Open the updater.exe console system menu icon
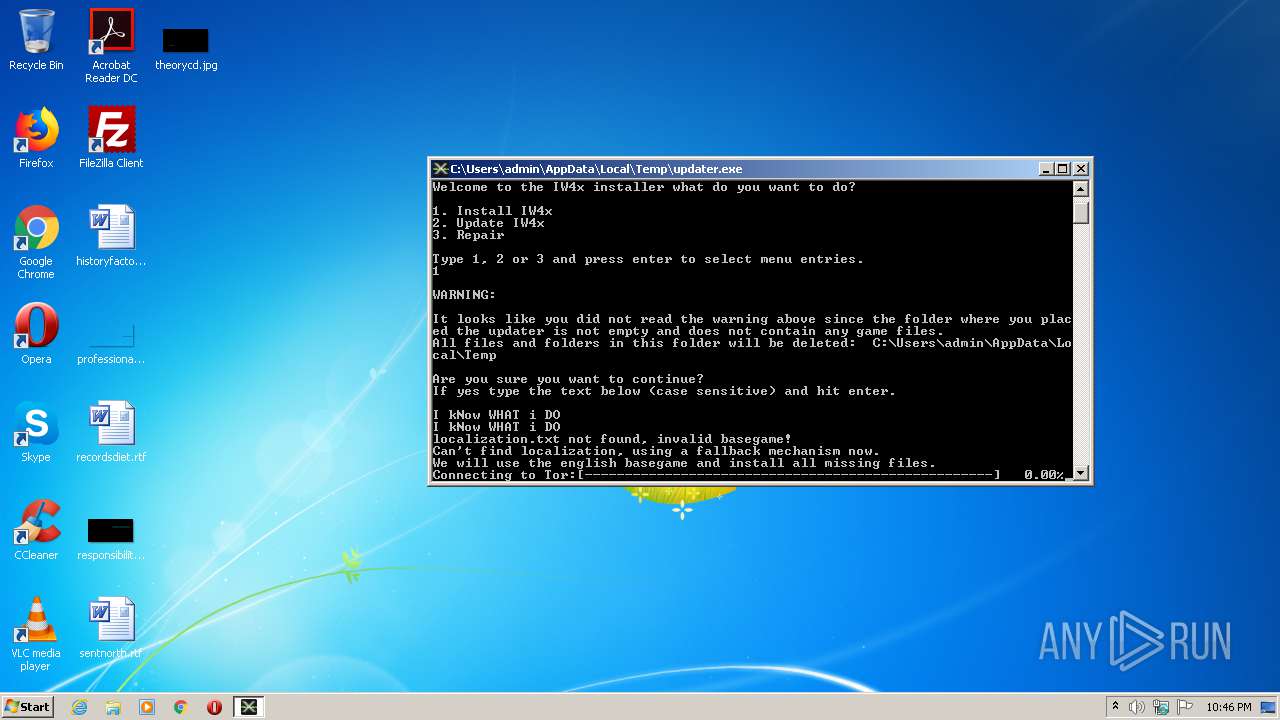 440,169
